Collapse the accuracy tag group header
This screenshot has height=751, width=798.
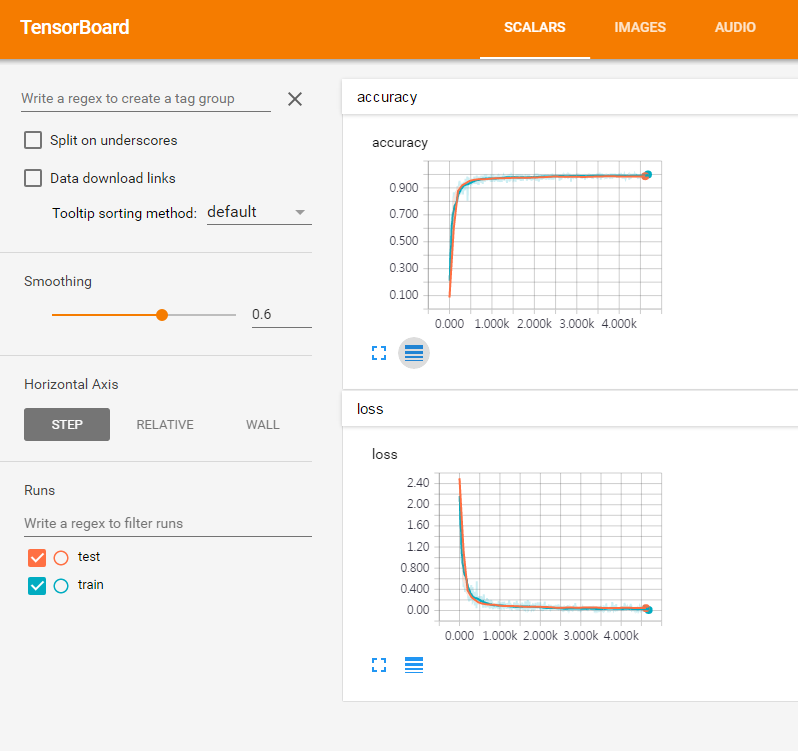[570, 97]
